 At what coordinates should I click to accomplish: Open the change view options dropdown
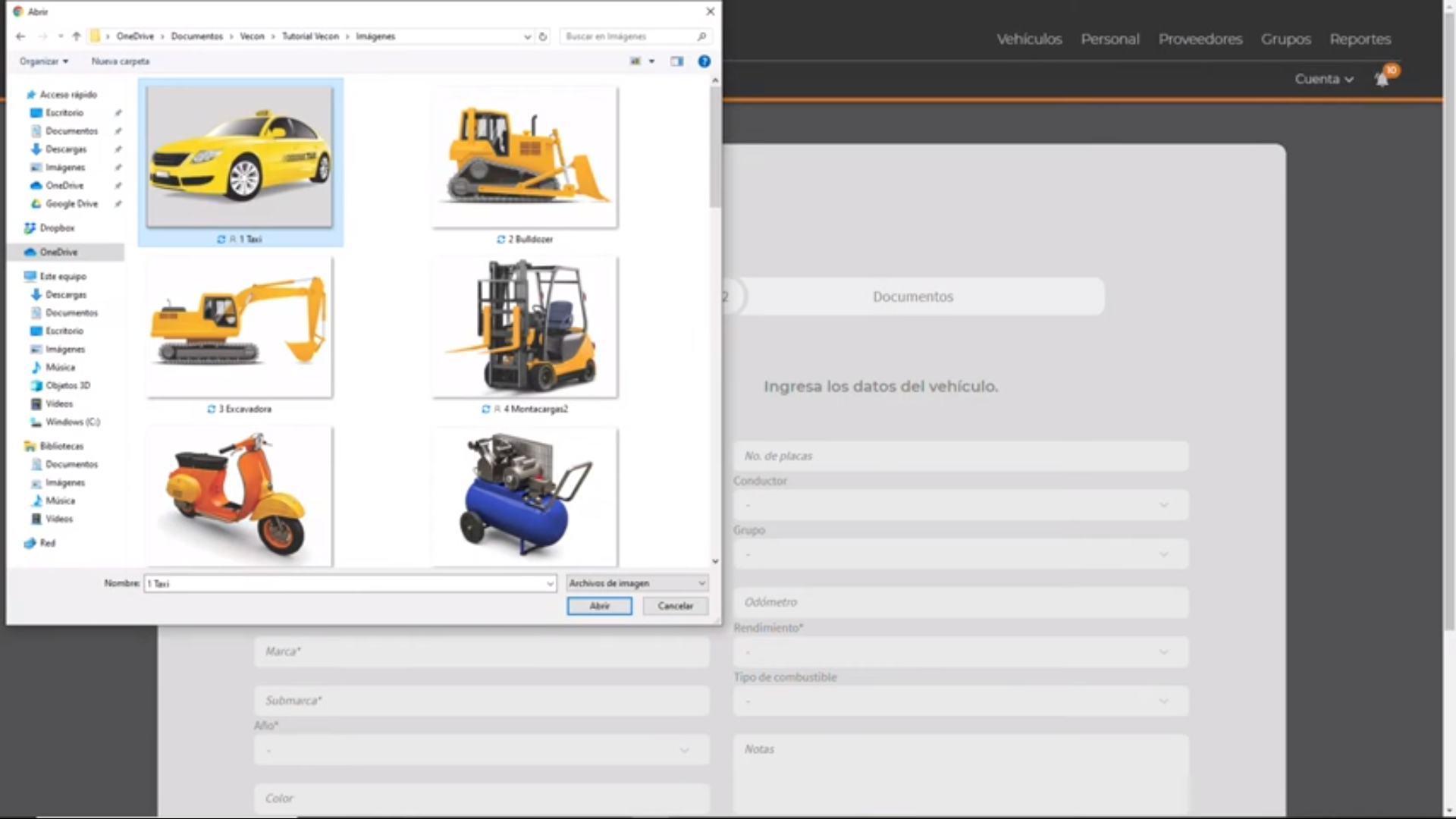tap(651, 61)
